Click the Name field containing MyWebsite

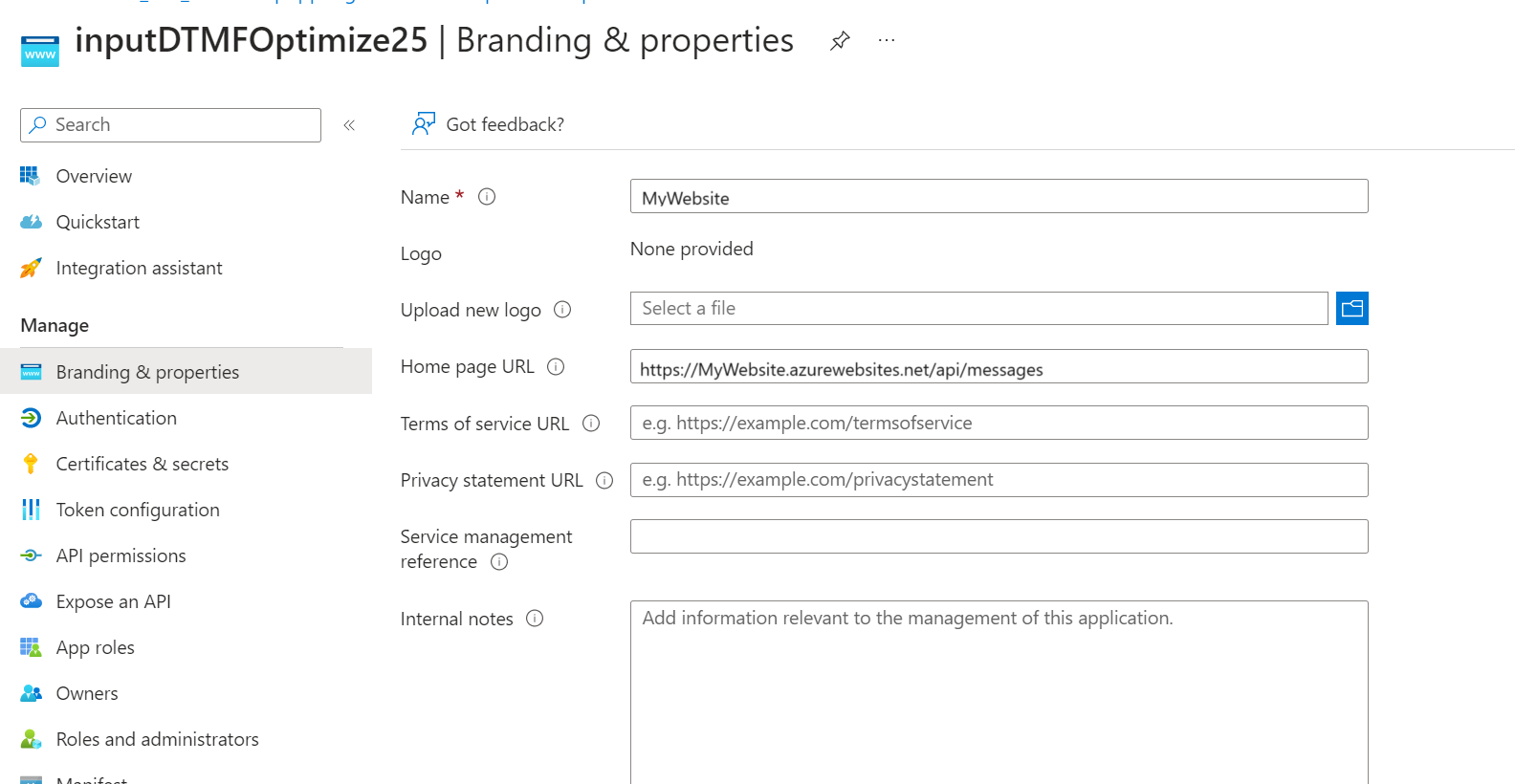coord(999,196)
